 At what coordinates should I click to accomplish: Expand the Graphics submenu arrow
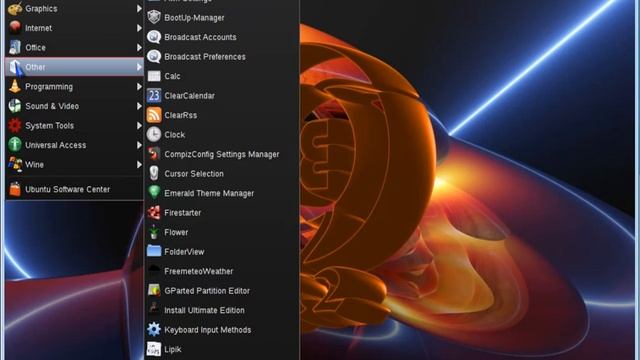click(x=139, y=9)
